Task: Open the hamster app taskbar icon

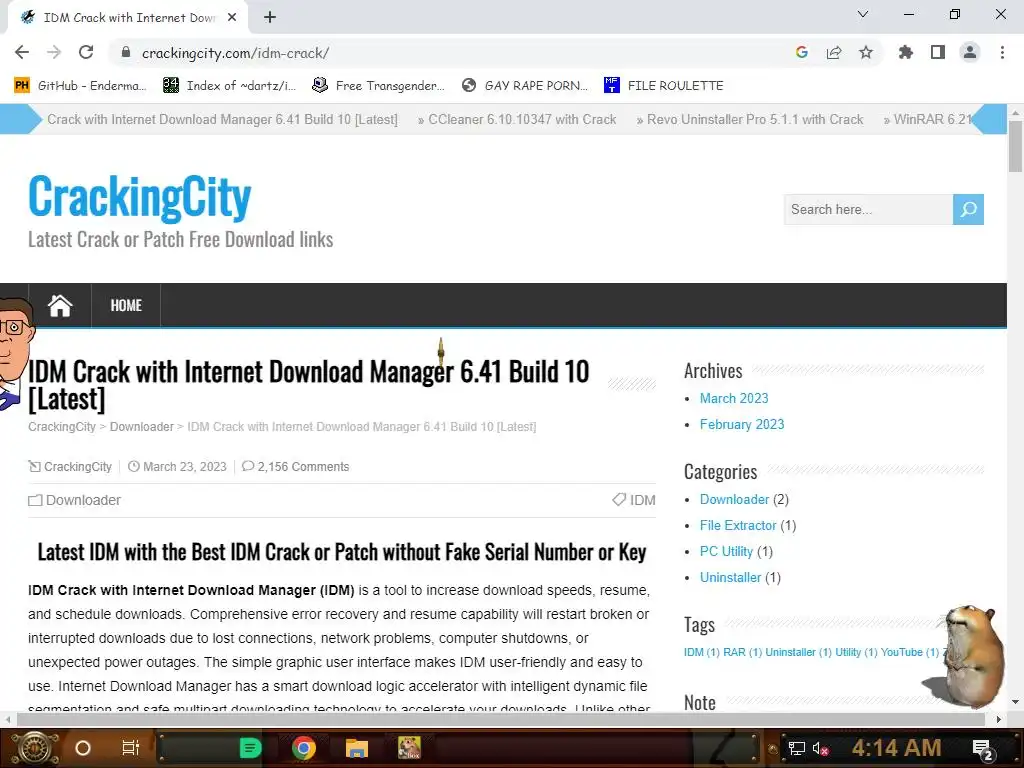Action: 409,748
